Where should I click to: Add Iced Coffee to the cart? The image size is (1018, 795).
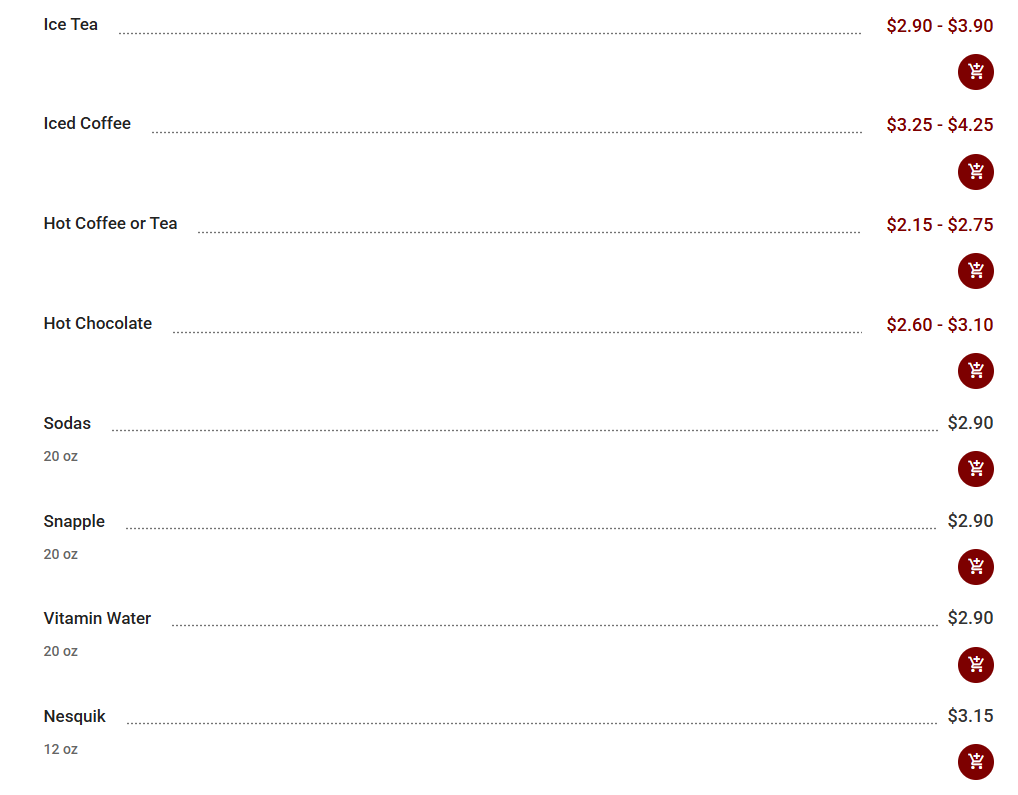tap(976, 172)
